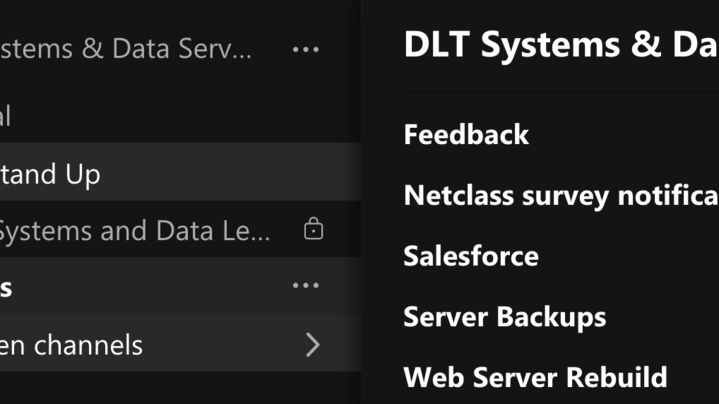This screenshot has height=404, width=719.
Task: Click the 'en channels' label text
Action: click(72, 345)
